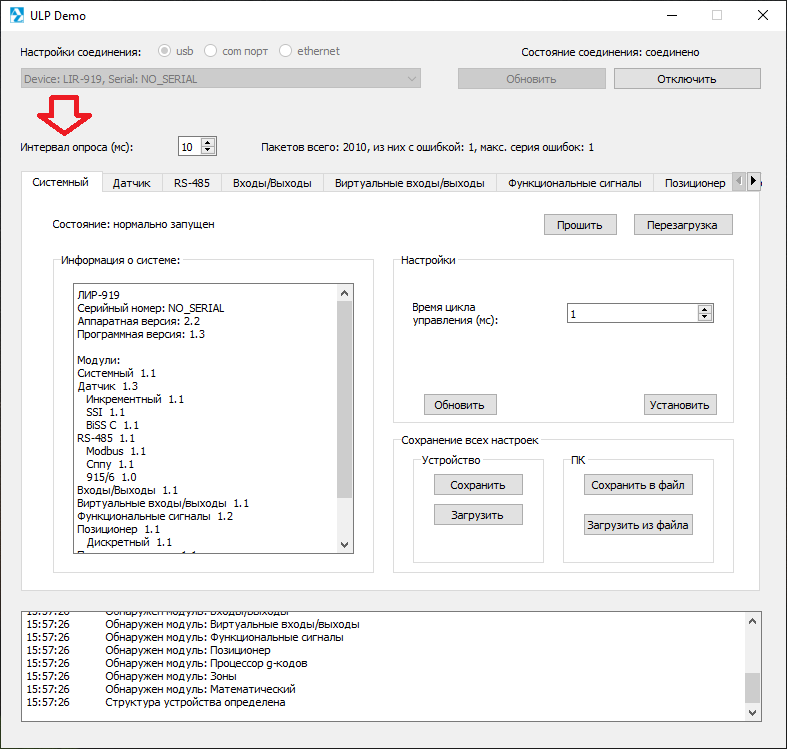Open the Входы/Выходы tab
The height and width of the screenshot is (749, 787).
[272, 183]
